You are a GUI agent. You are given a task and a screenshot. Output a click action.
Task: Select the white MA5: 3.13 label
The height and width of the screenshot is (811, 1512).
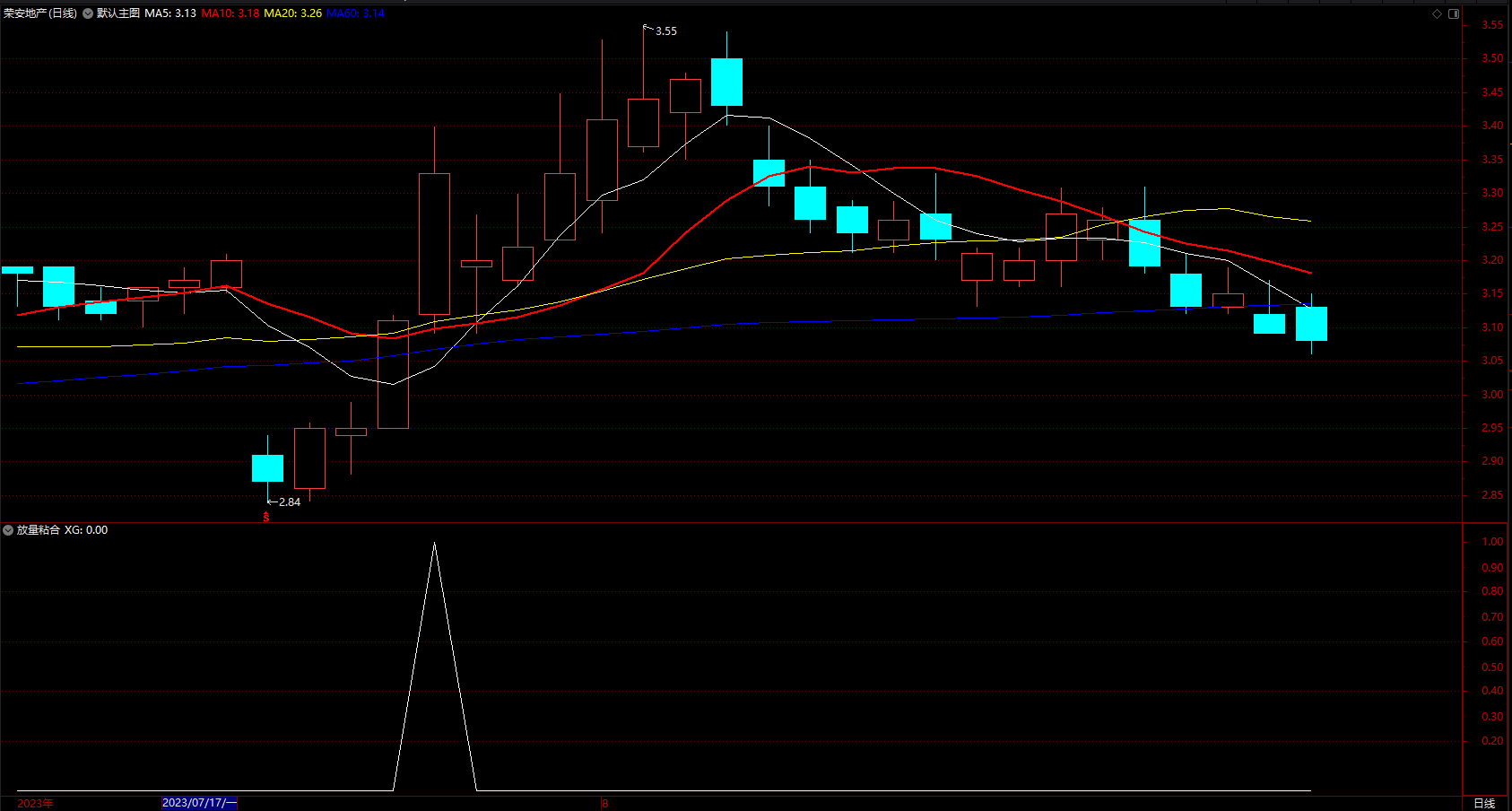point(170,13)
